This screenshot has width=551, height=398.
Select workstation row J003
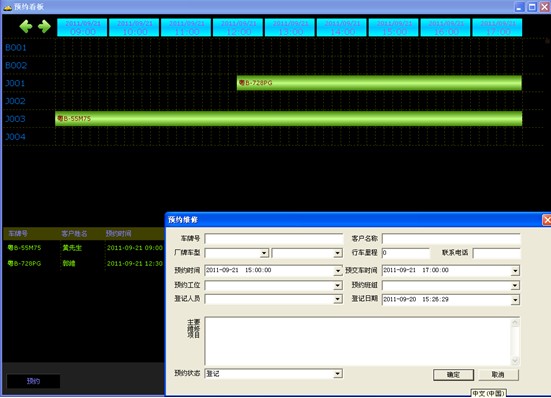[15, 119]
